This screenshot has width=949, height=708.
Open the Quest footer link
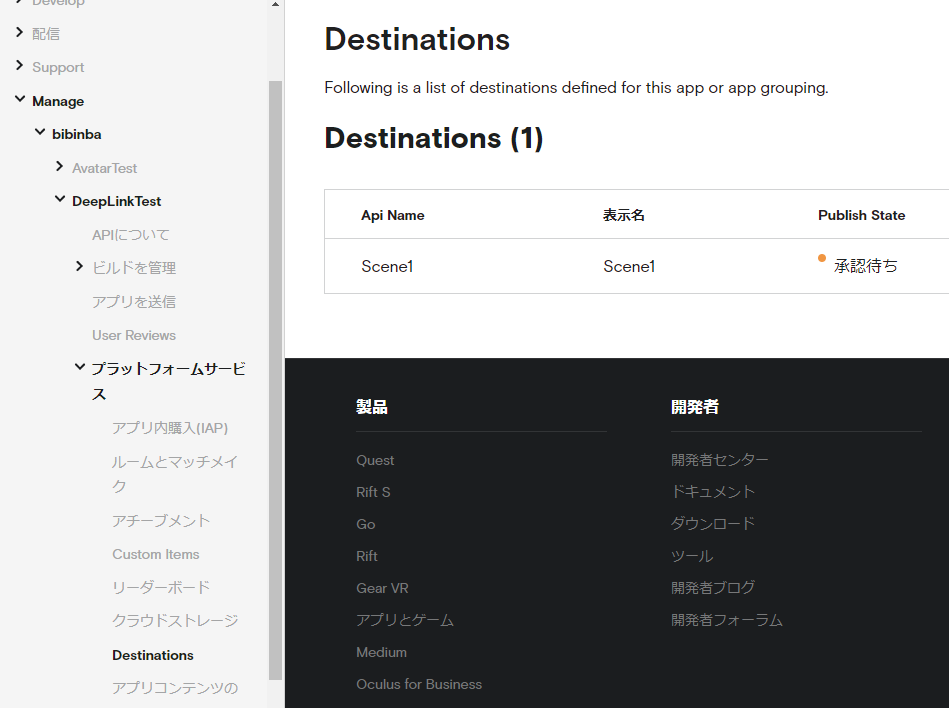[x=375, y=461]
